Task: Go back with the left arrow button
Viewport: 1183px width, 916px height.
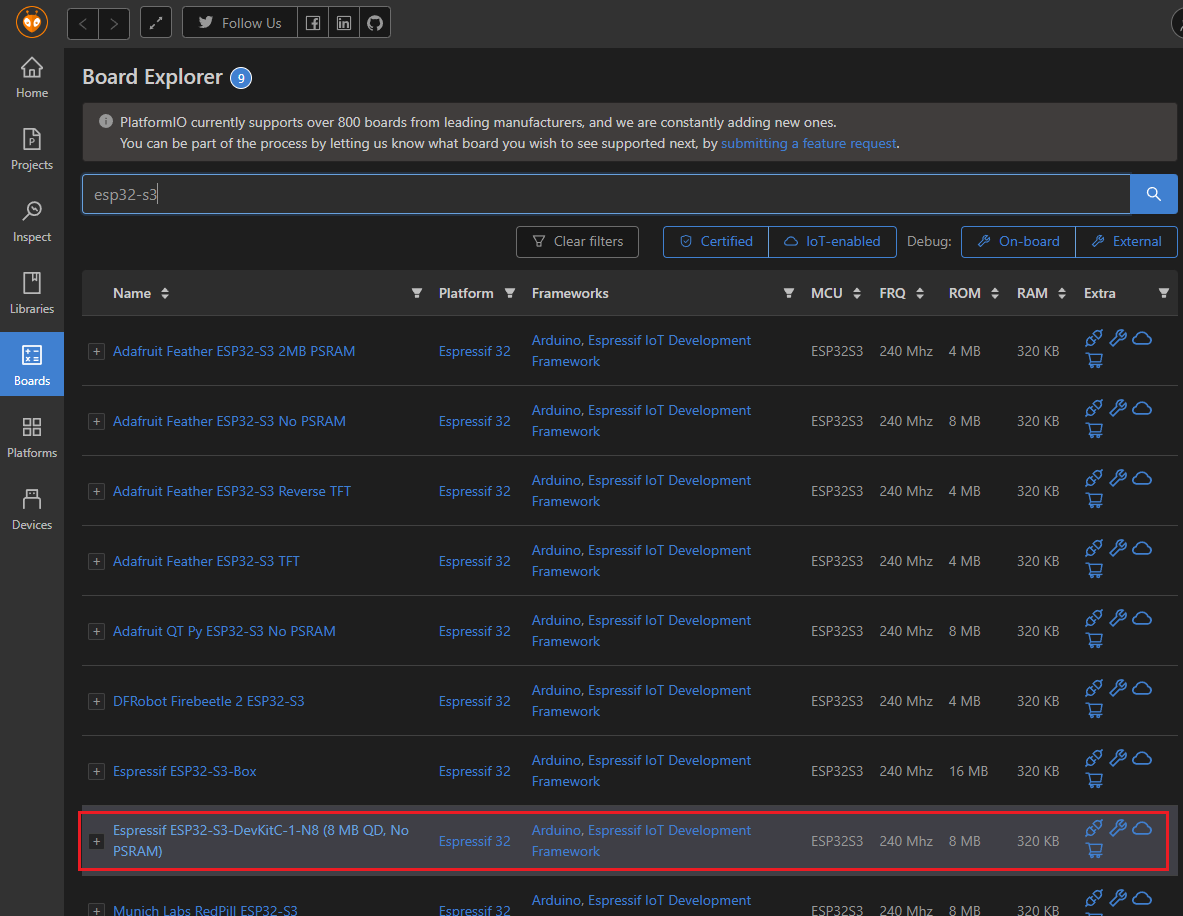Action: 83,23
